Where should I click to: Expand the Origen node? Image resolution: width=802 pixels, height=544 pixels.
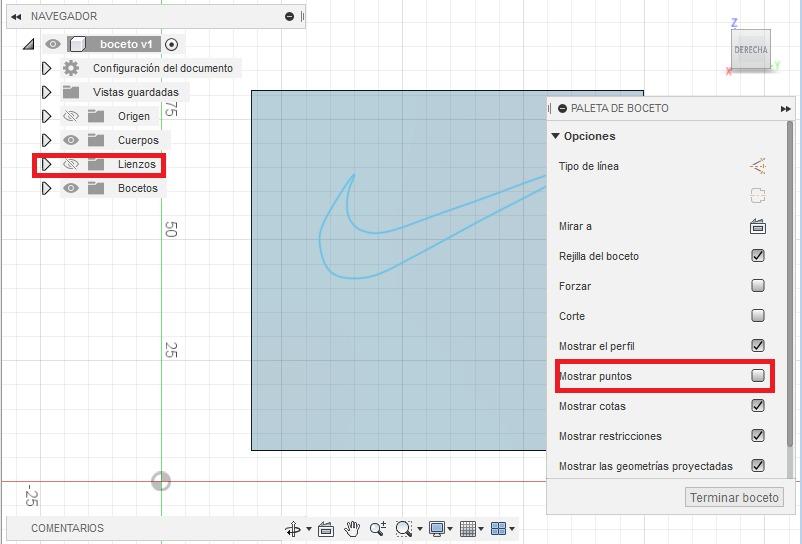pyautogui.click(x=47, y=116)
